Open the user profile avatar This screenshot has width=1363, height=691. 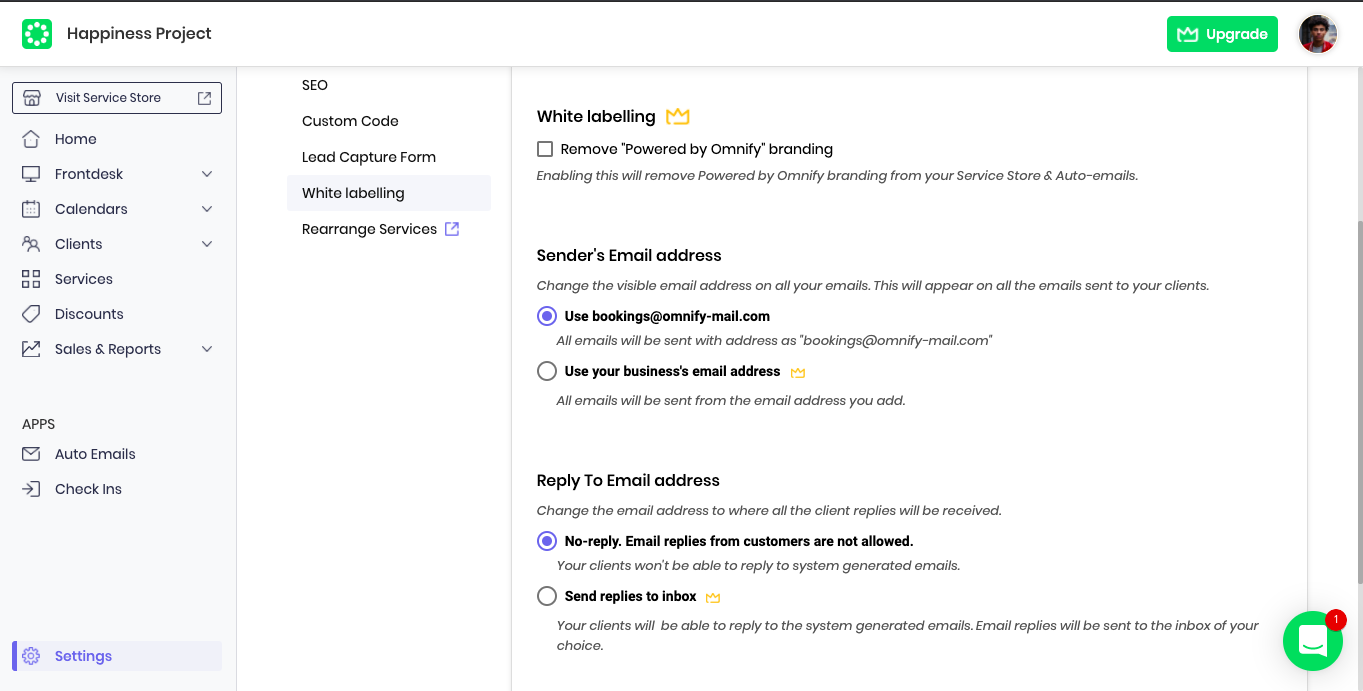[1318, 34]
